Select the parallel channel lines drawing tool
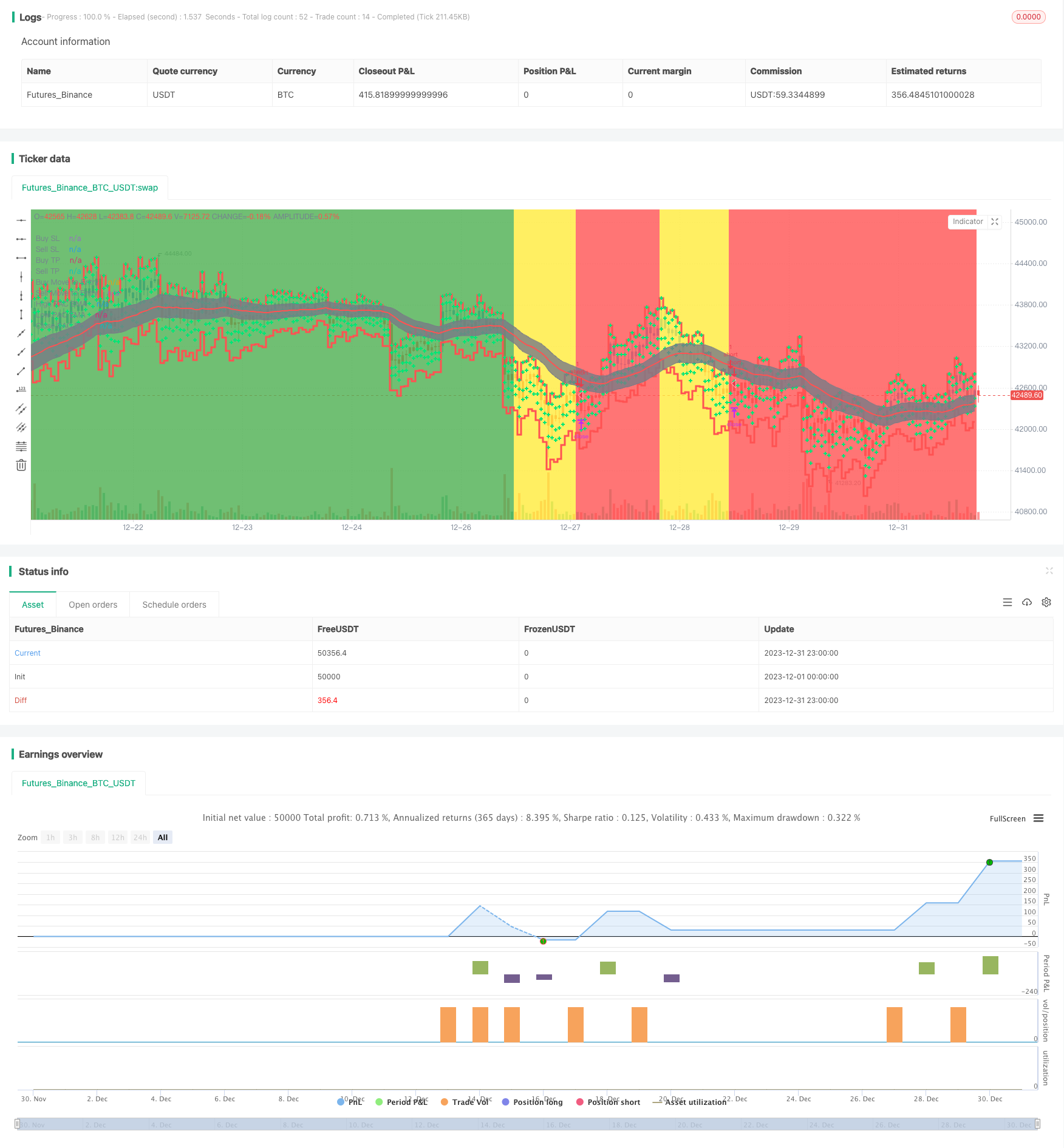 coord(21,409)
